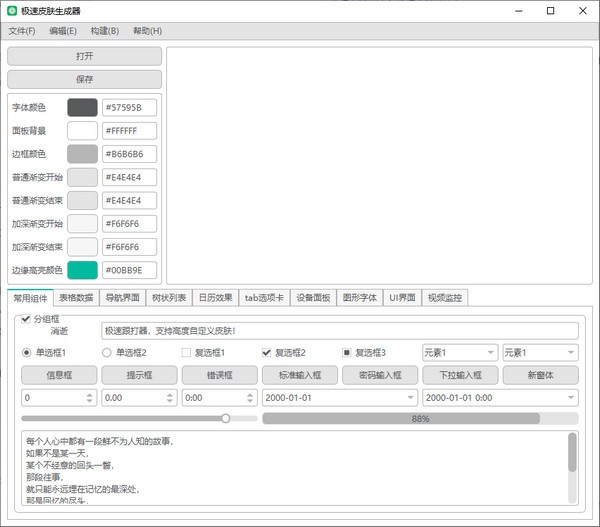The width and height of the screenshot is (600, 527).
Task: Maximize the application window
Action: pyautogui.click(x=550, y=11)
